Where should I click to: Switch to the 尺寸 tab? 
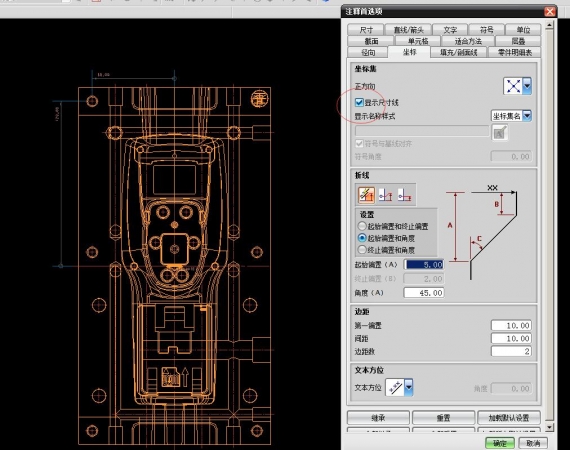pos(366,29)
